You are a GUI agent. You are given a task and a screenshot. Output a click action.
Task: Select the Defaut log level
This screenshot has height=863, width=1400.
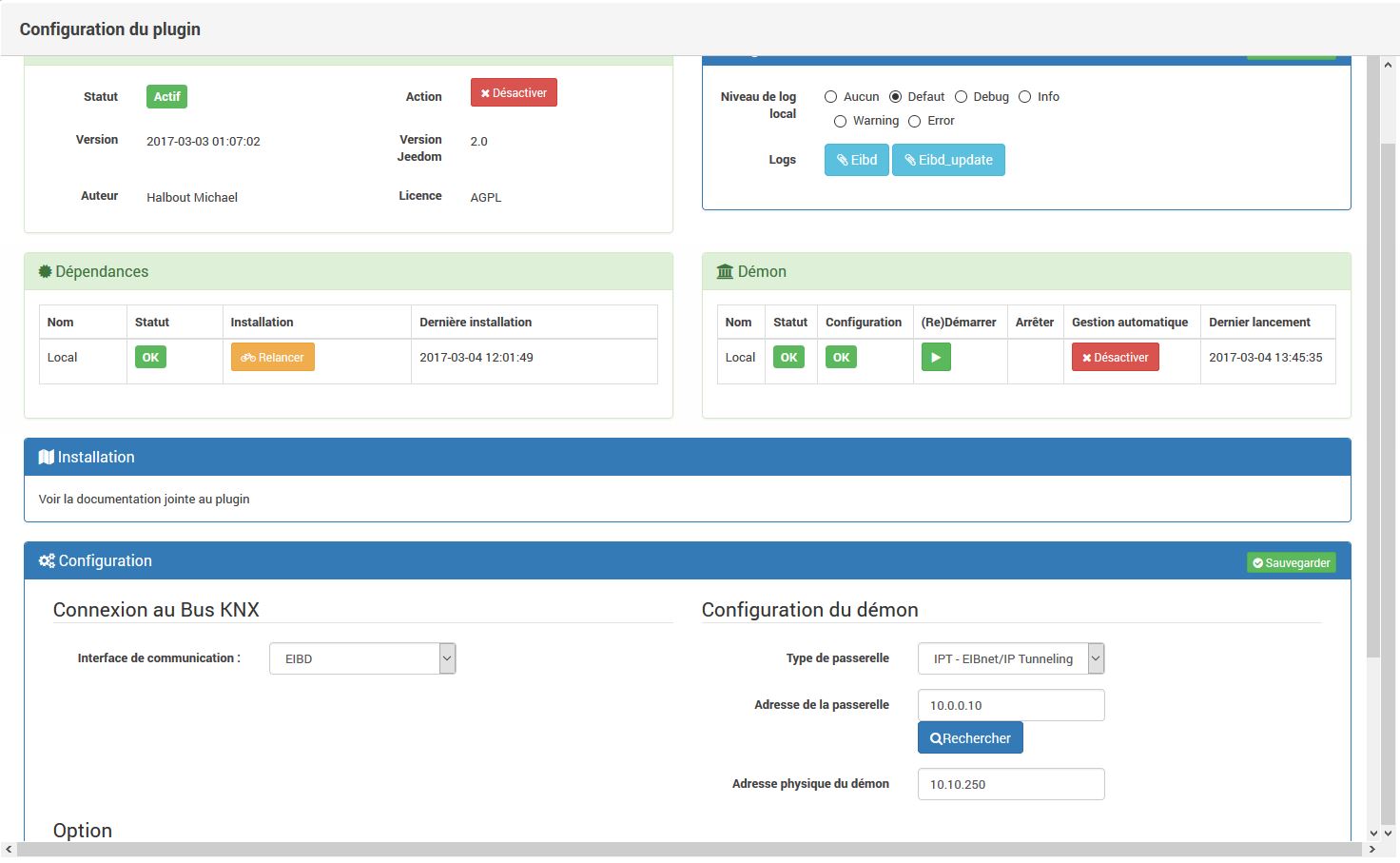895,97
